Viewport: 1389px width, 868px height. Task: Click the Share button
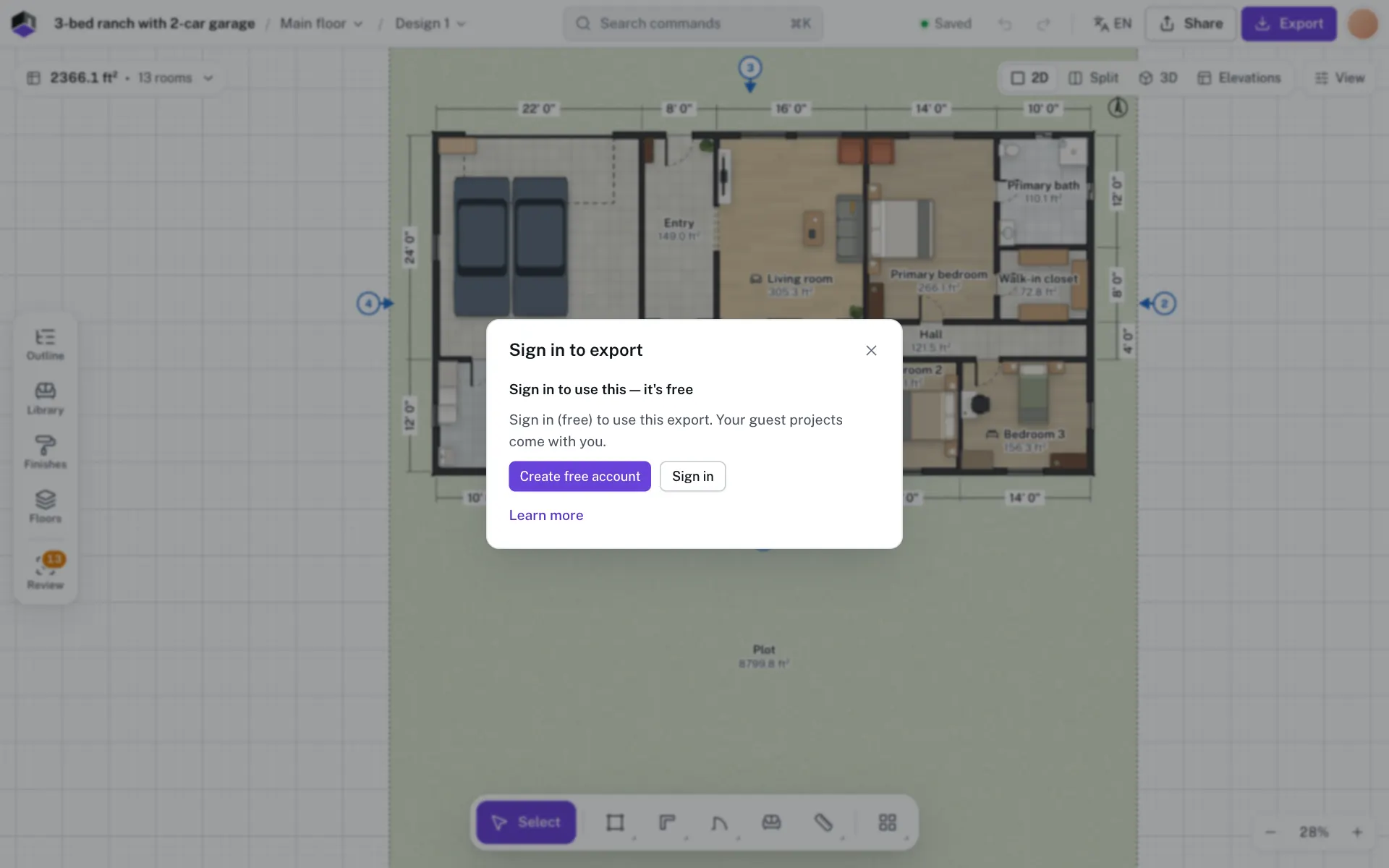point(1191,24)
